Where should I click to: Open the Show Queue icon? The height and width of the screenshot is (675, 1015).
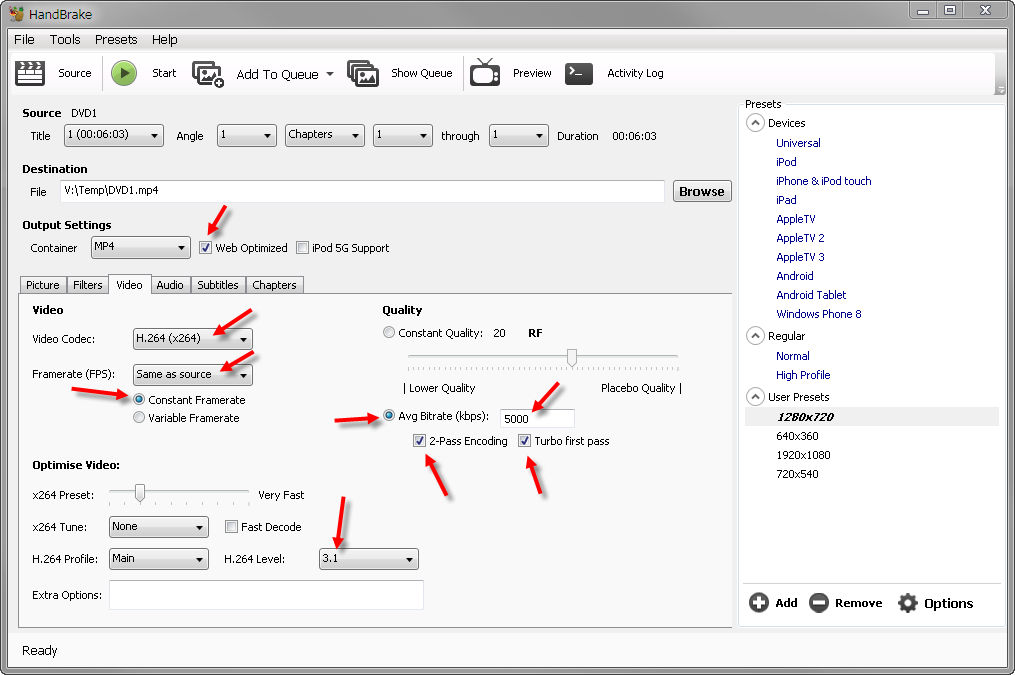363,73
